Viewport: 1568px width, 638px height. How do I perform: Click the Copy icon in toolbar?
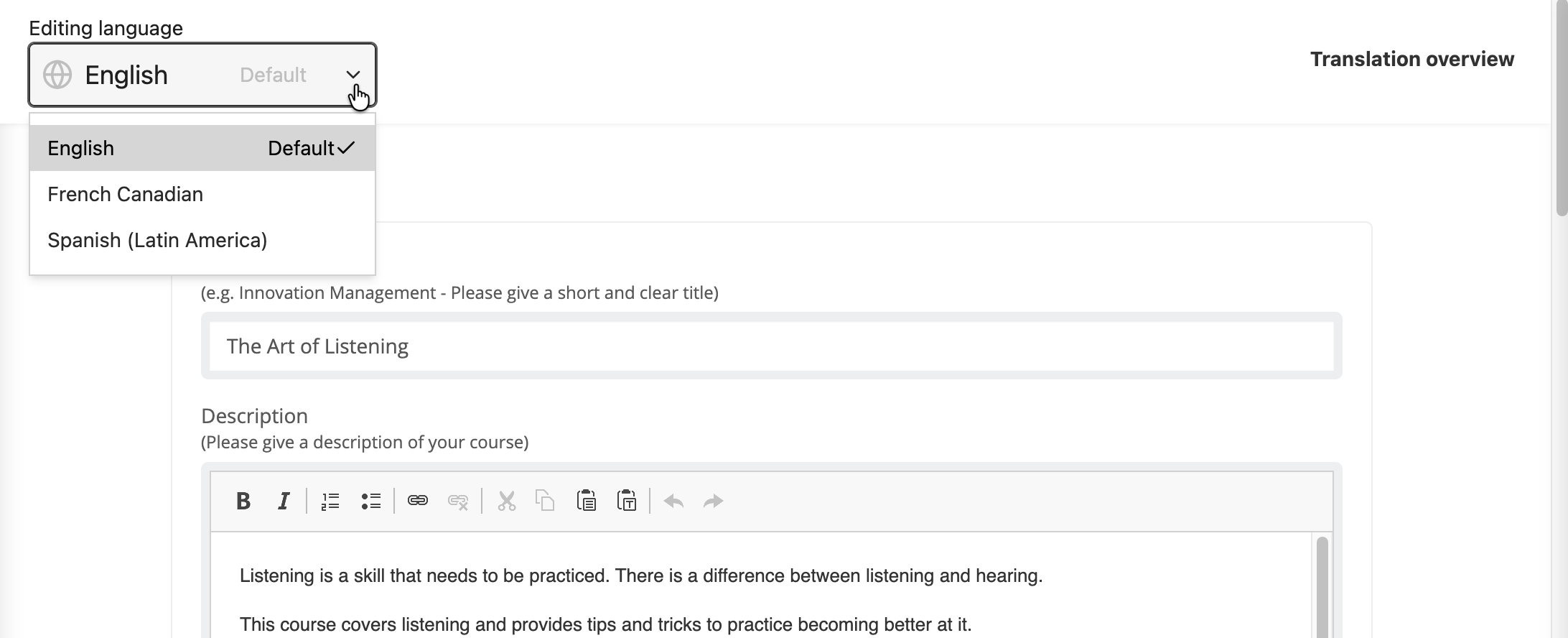pyautogui.click(x=546, y=501)
